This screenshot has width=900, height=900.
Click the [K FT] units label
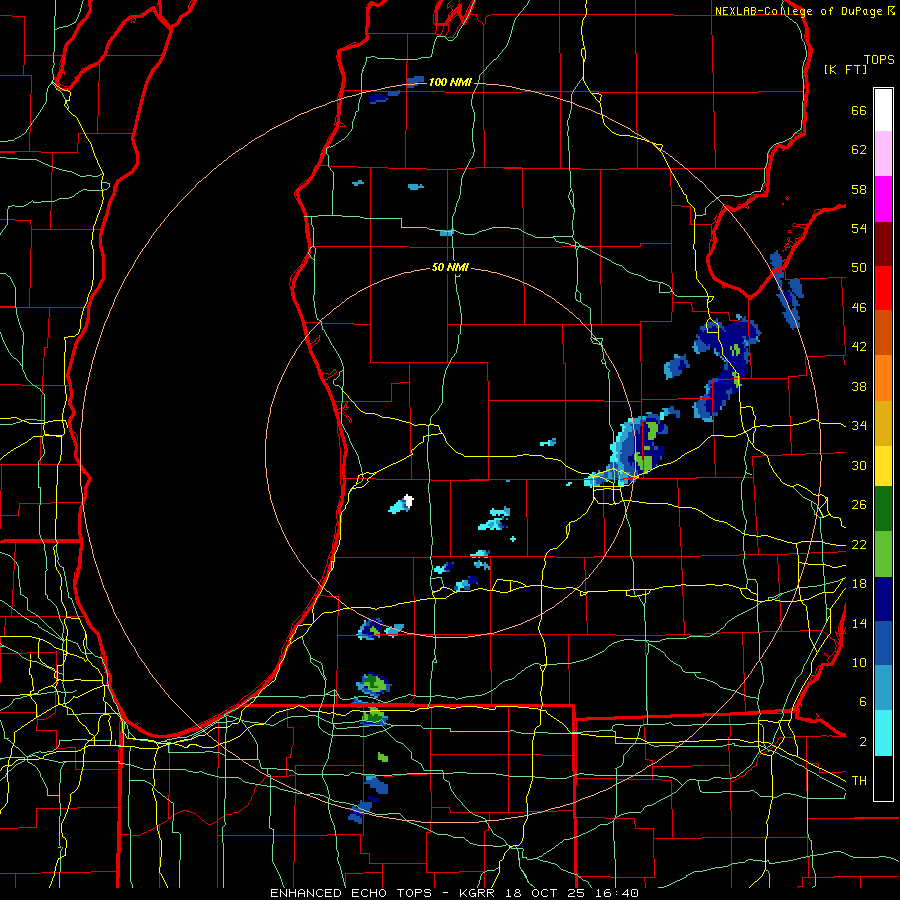click(845, 70)
